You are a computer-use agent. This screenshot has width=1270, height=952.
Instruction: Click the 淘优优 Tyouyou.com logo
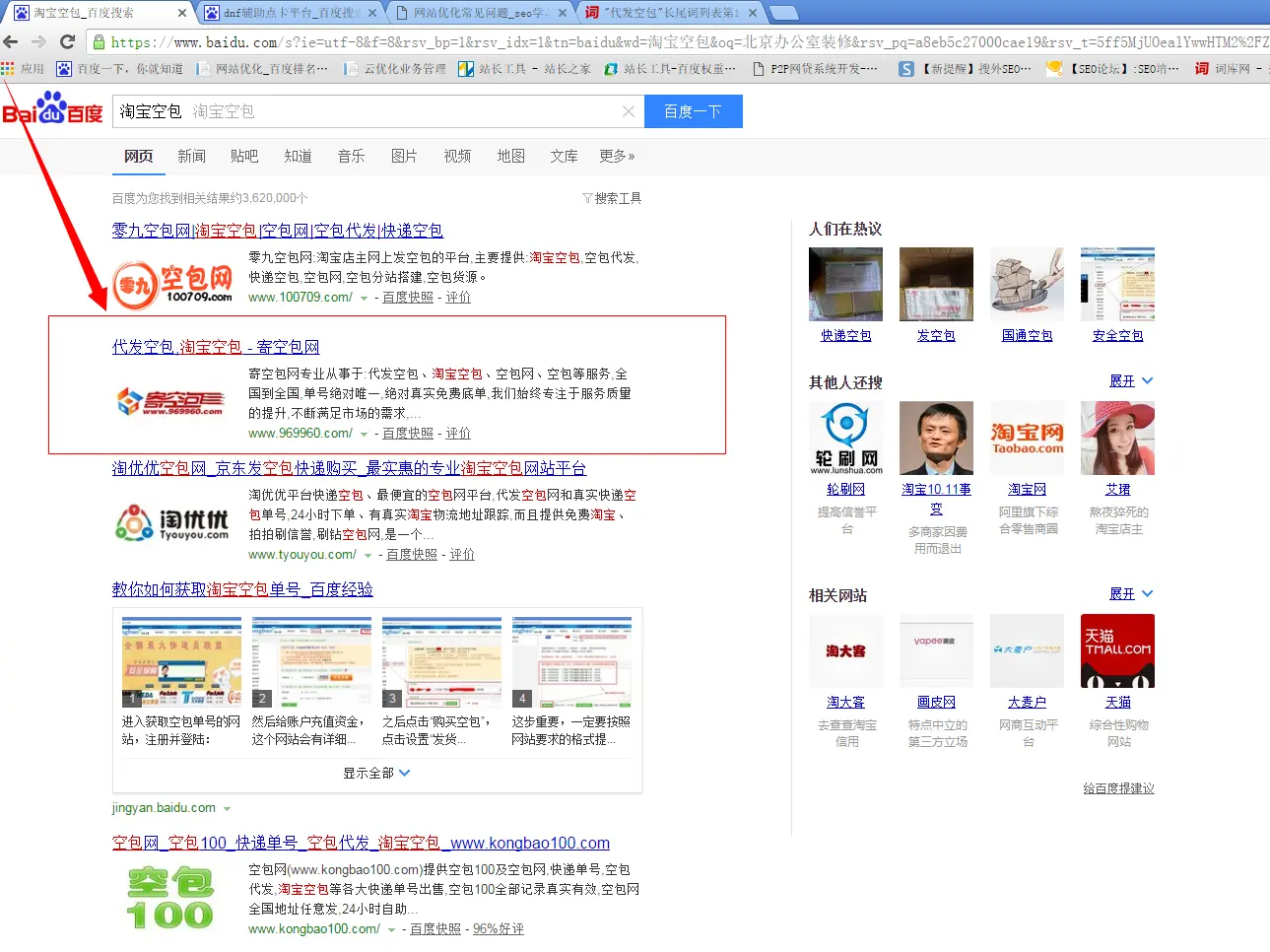[x=172, y=522]
